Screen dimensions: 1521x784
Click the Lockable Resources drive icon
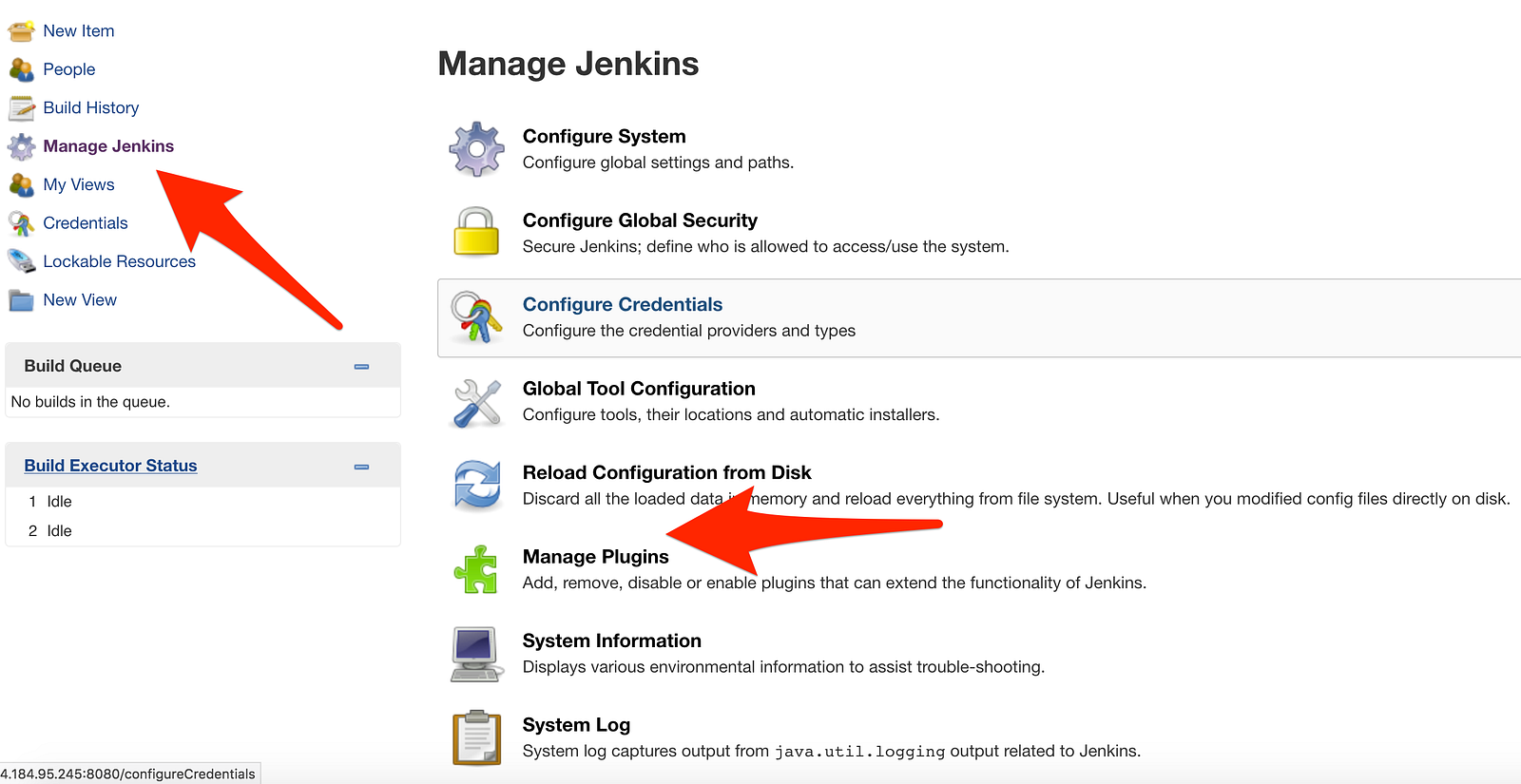[x=21, y=261]
